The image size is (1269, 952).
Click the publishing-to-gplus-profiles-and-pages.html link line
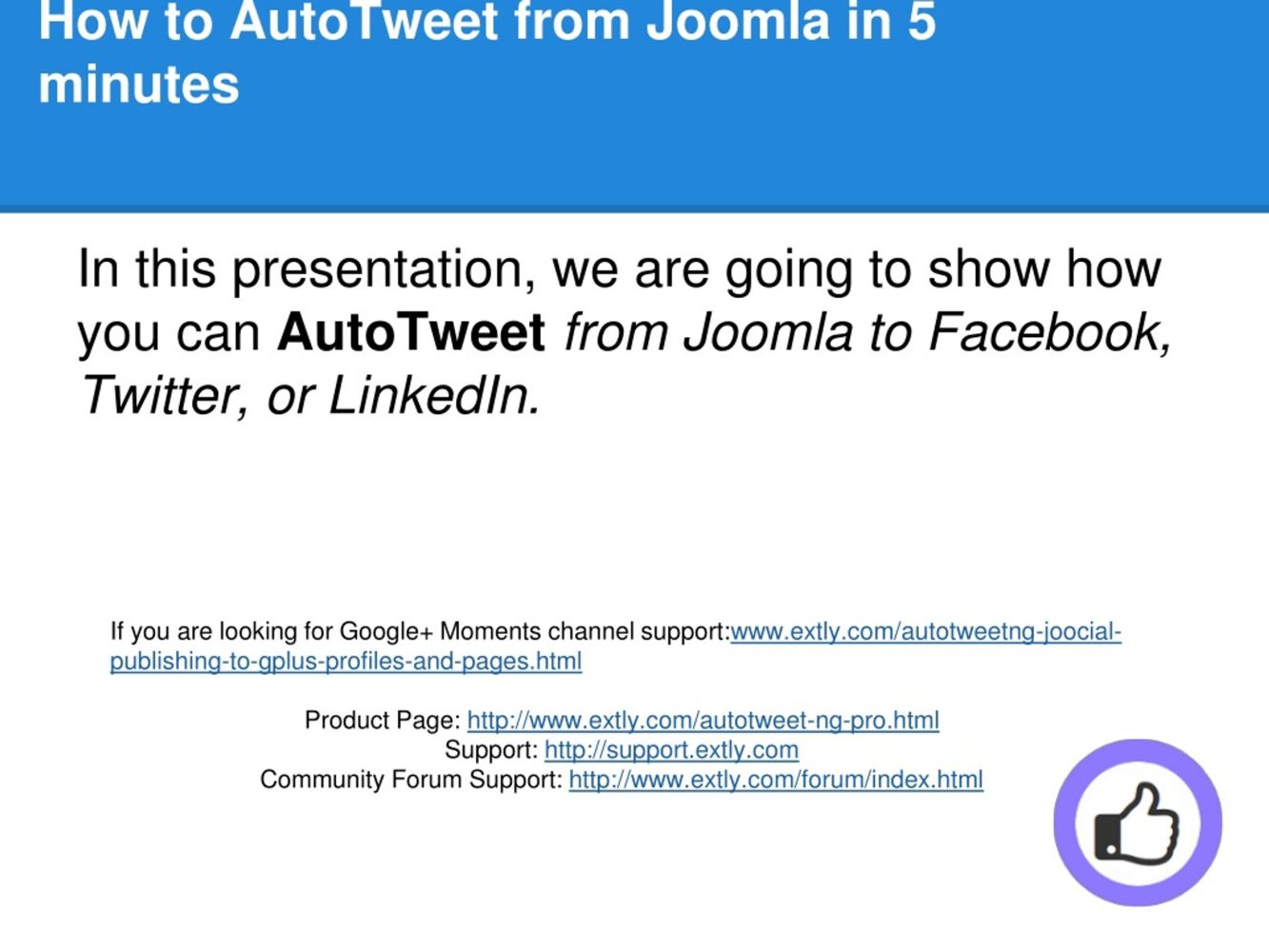coord(346,661)
